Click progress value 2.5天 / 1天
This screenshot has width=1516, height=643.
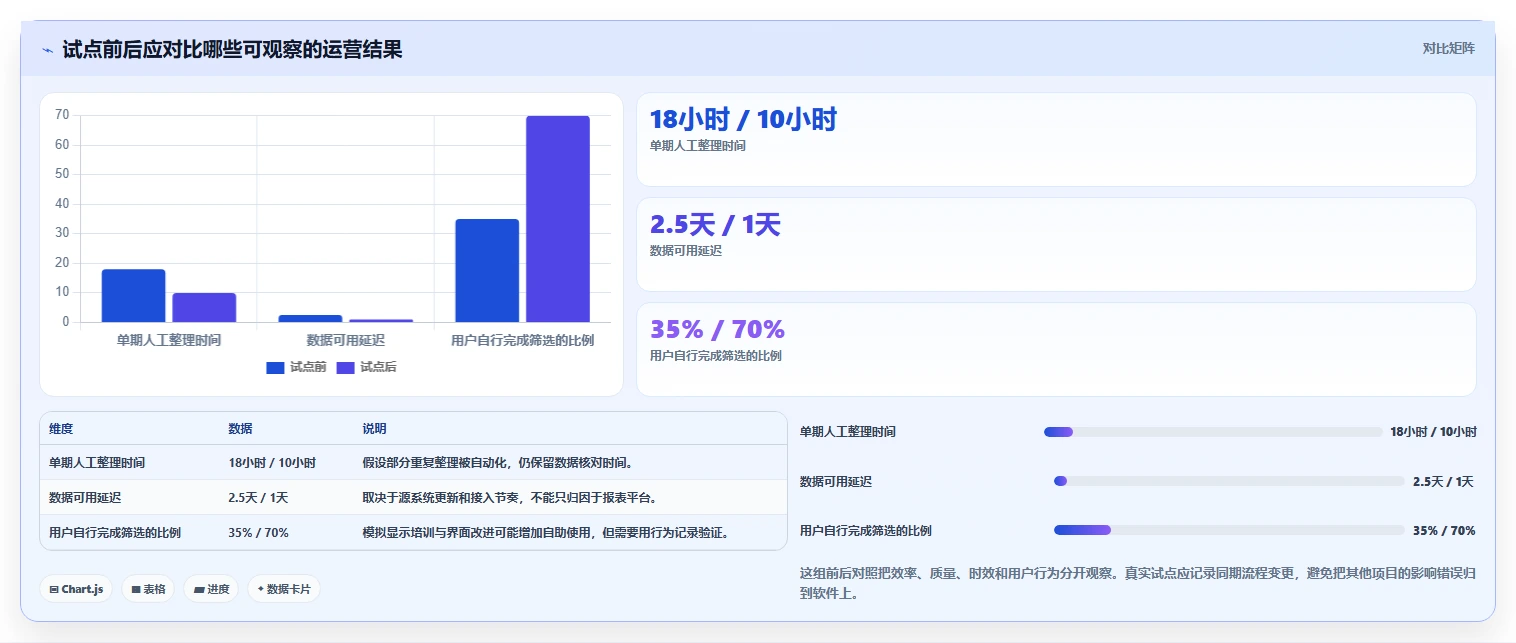click(x=1443, y=481)
